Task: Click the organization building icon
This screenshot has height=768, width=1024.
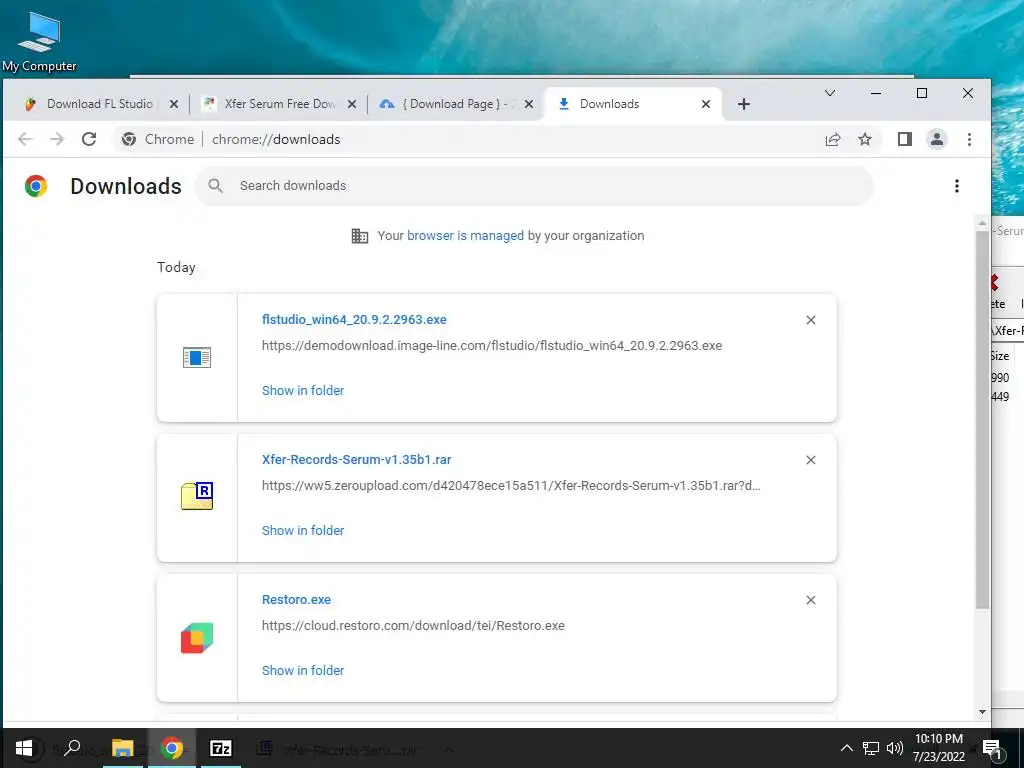Action: [x=360, y=236]
